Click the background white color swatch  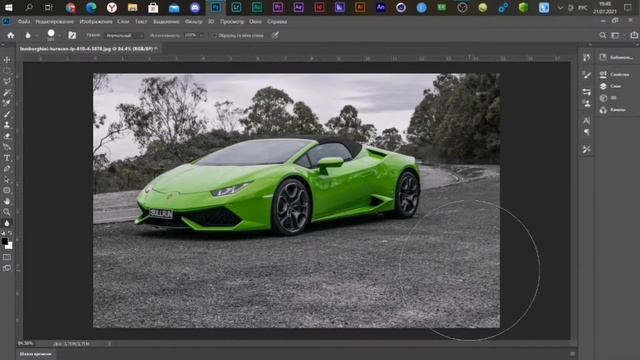coord(9,246)
